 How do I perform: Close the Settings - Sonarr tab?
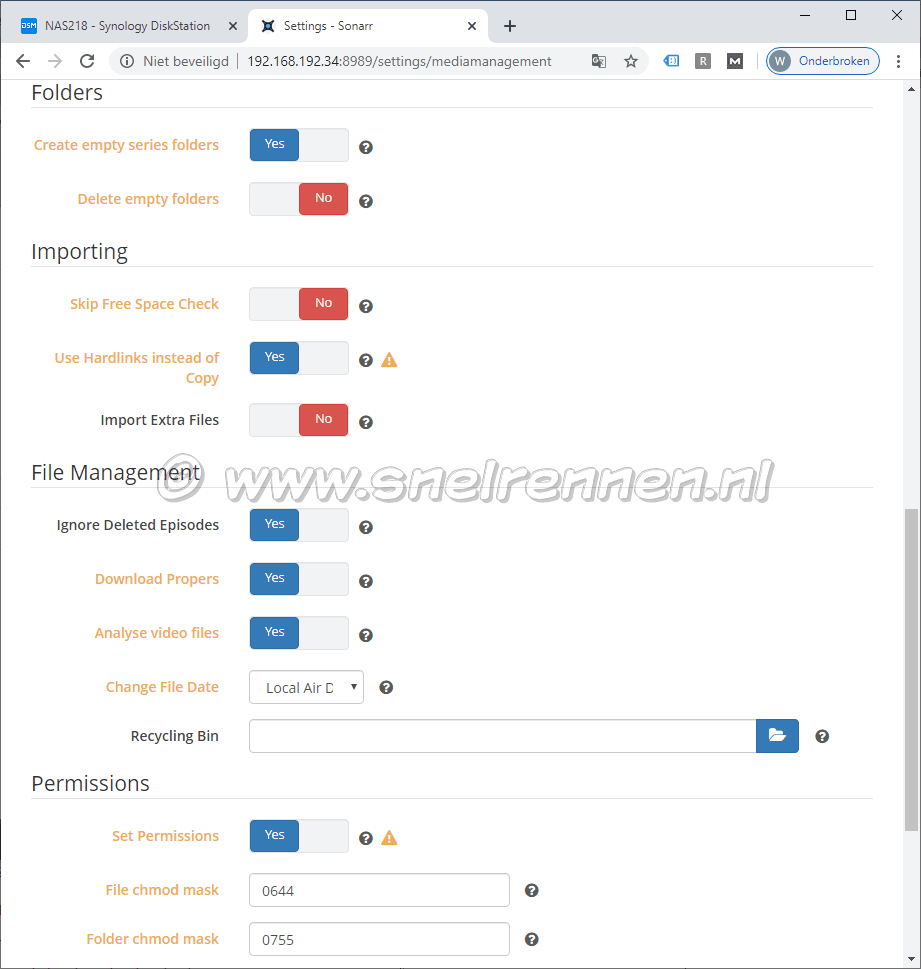472,26
